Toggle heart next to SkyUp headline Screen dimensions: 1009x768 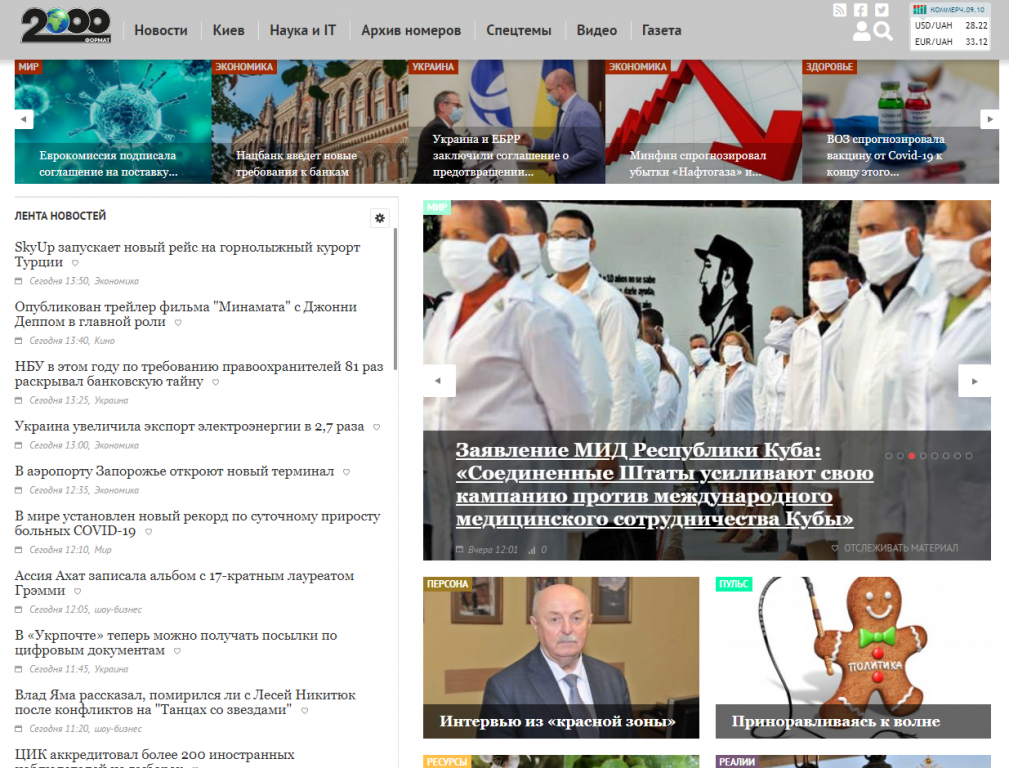pyautogui.click(x=75, y=263)
